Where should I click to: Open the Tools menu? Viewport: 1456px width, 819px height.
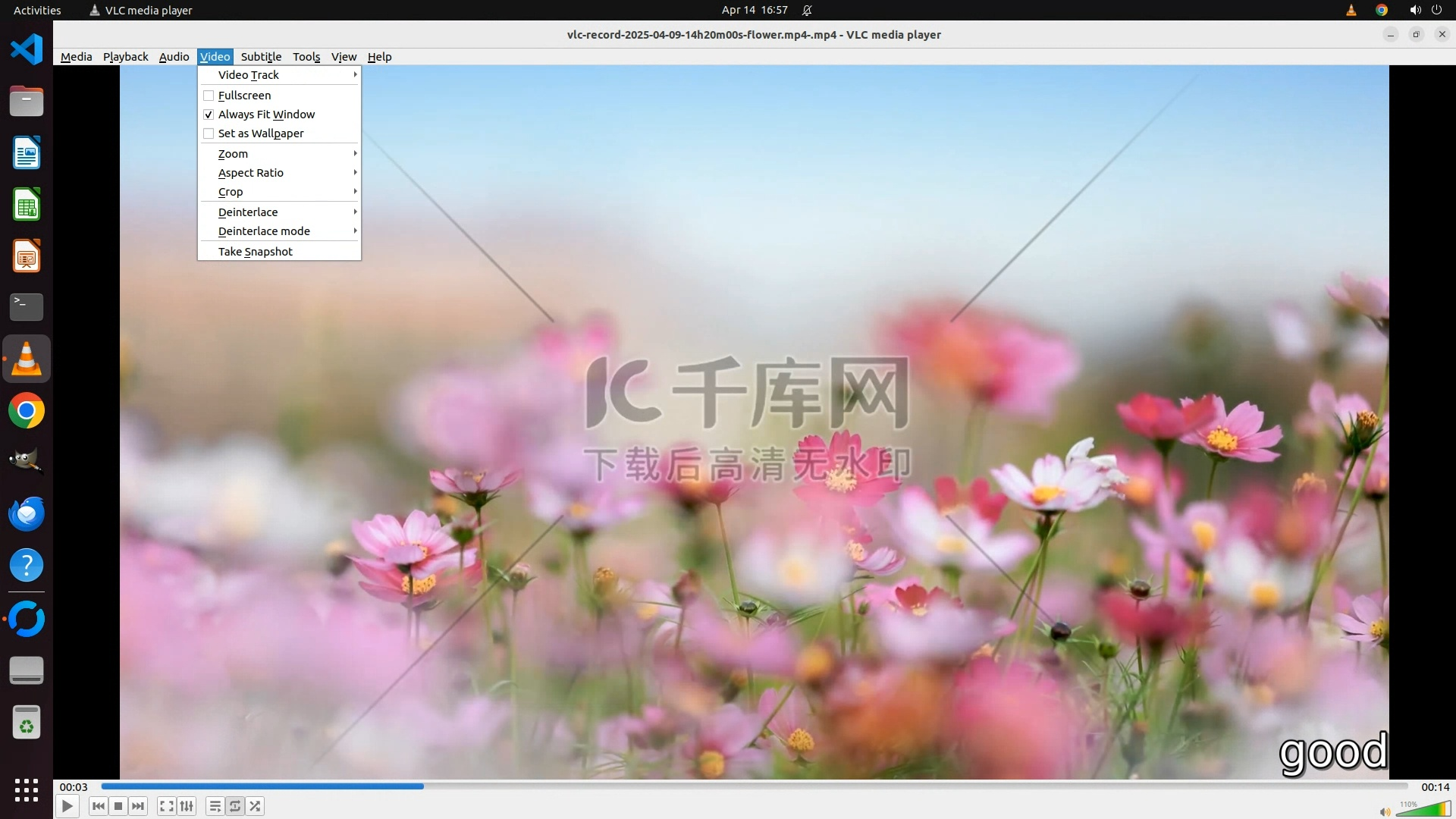click(x=306, y=57)
